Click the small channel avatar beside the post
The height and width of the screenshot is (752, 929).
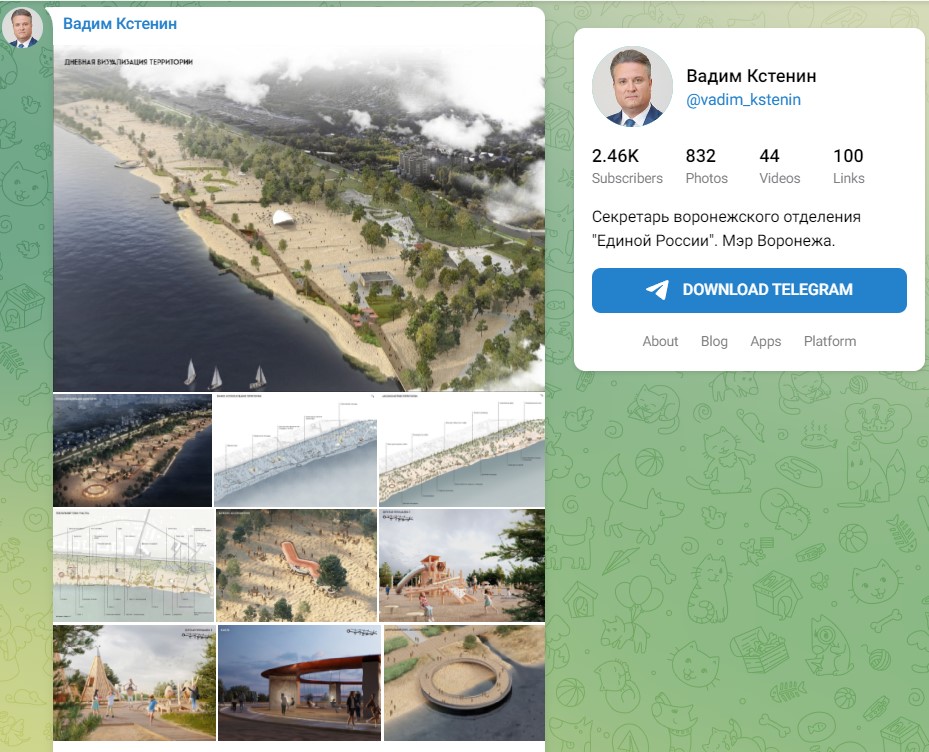coord(22,28)
